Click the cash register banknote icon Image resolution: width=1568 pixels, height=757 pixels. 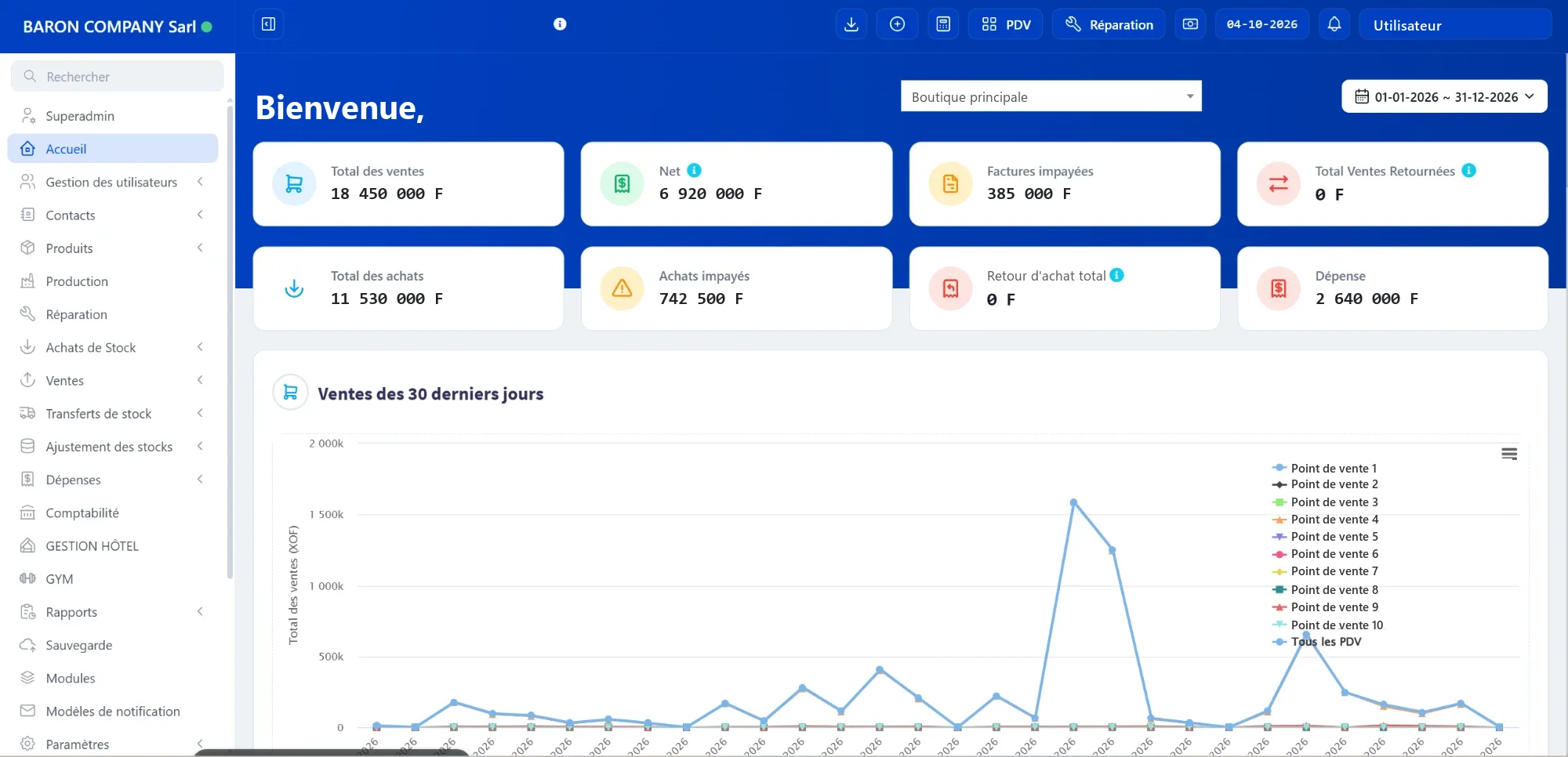pos(1190,24)
